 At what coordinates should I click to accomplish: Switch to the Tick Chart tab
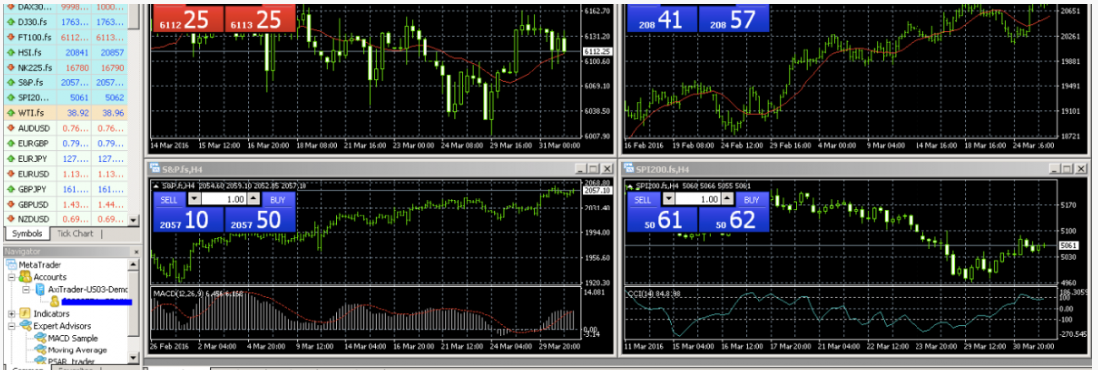[75, 233]
